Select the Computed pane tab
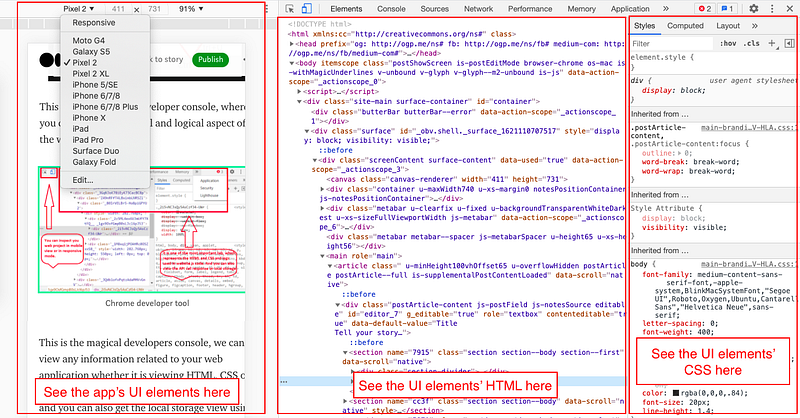 [x=685, y=26]
